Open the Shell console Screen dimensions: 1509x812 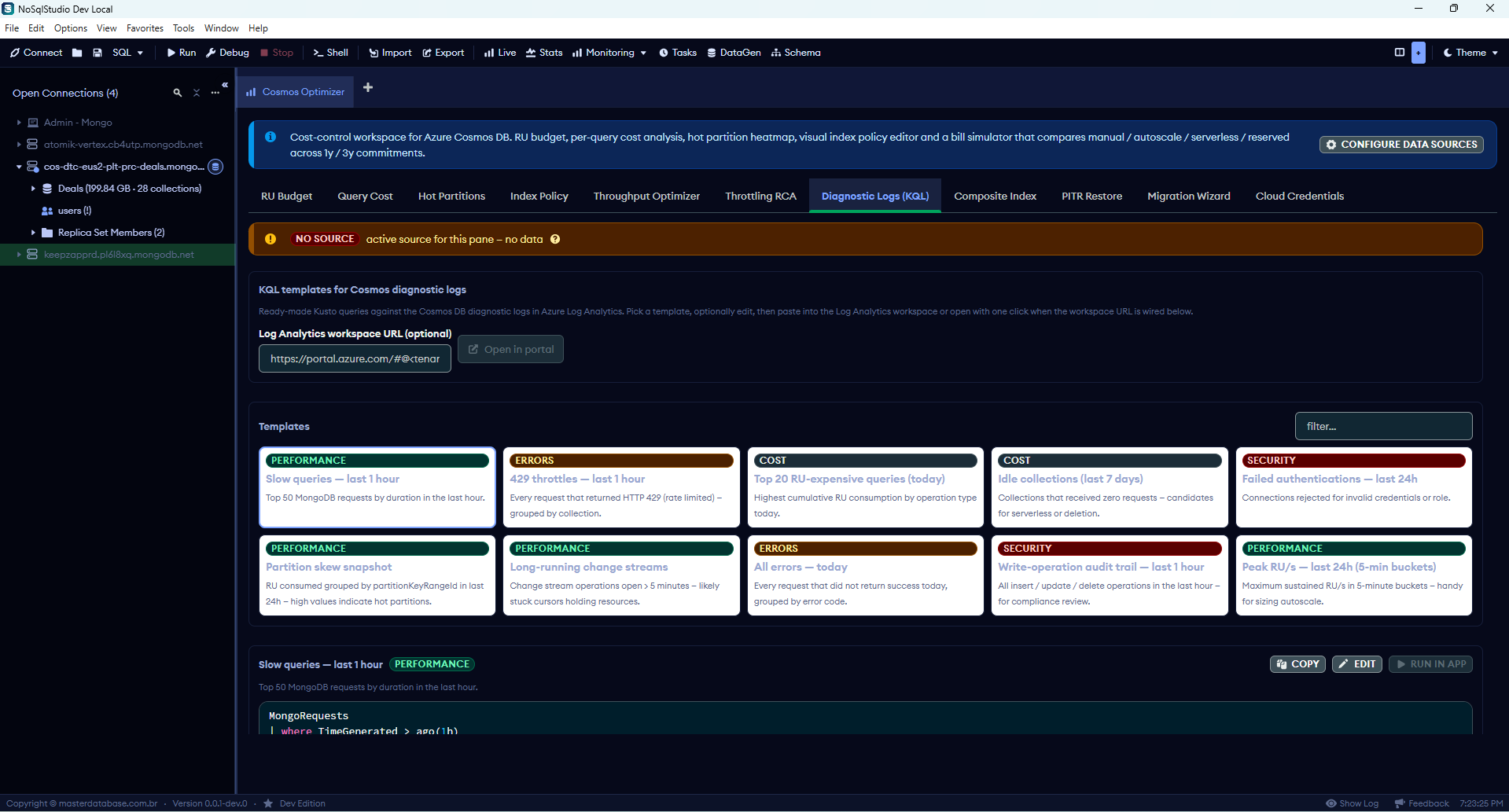pos(331,53)
